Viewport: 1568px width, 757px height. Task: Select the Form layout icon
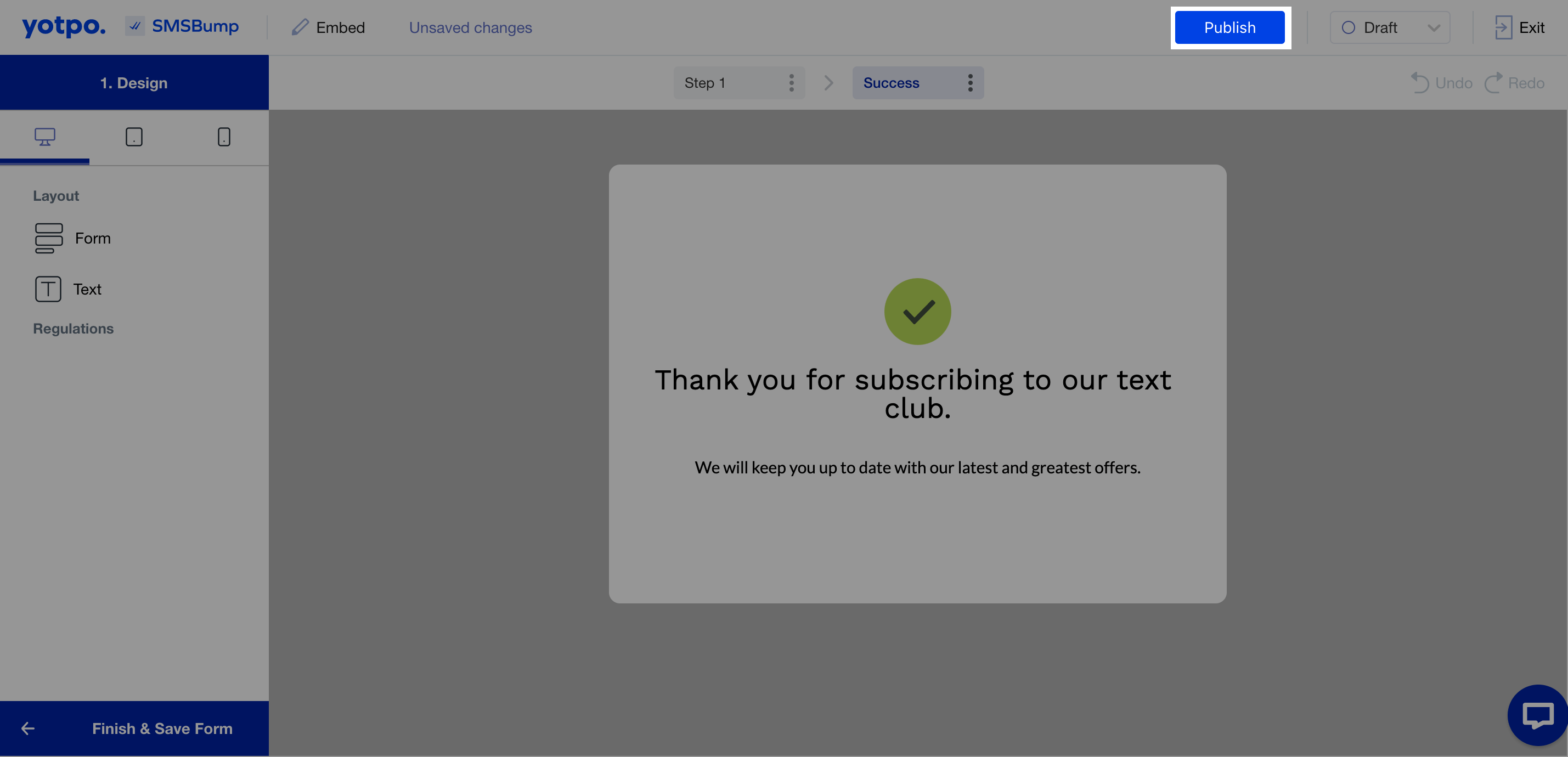(49, 238)
